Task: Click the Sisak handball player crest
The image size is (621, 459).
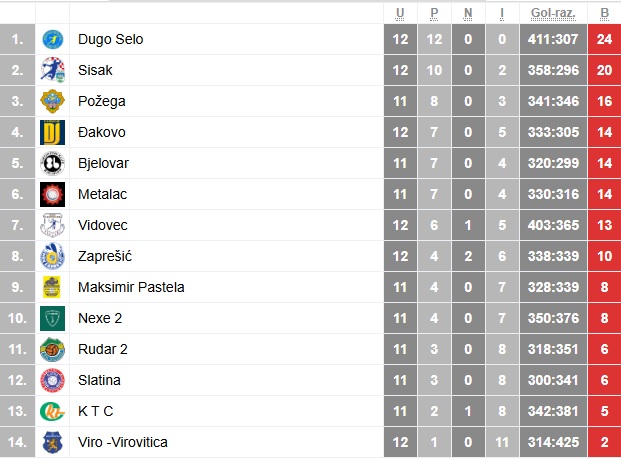Action: point(53,70)
